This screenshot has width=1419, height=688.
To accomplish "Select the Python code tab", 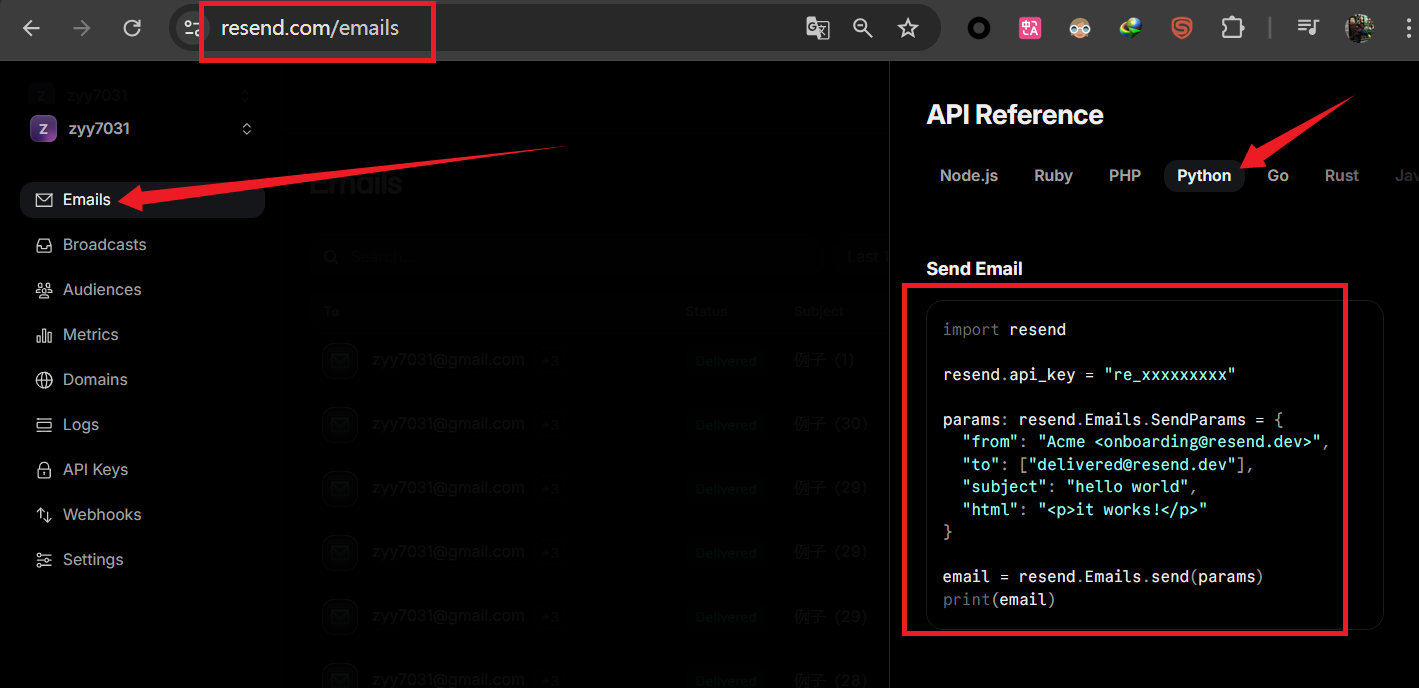I will (1204, 175).
